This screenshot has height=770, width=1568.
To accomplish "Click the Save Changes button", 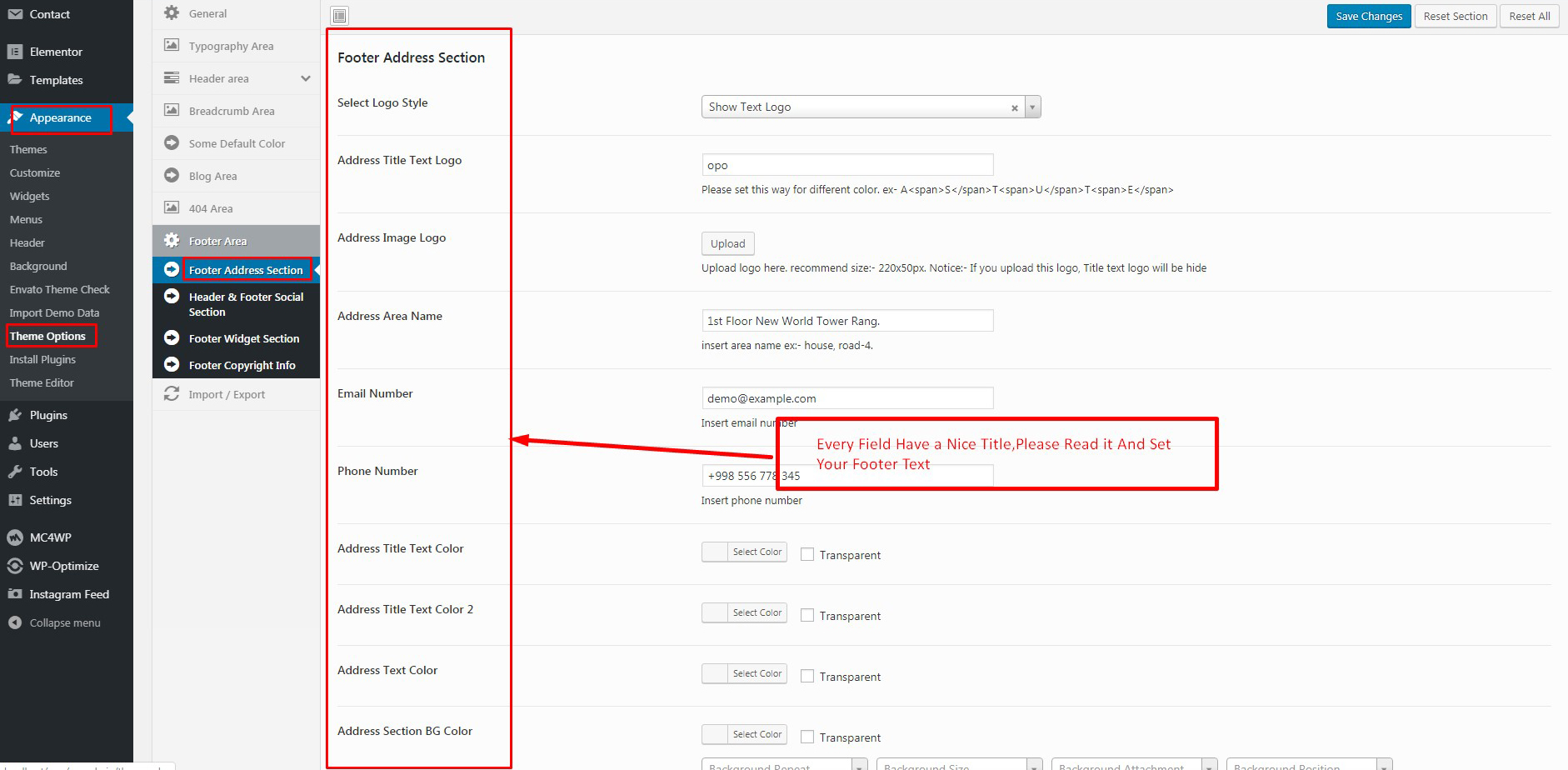I will [1369, 16].
